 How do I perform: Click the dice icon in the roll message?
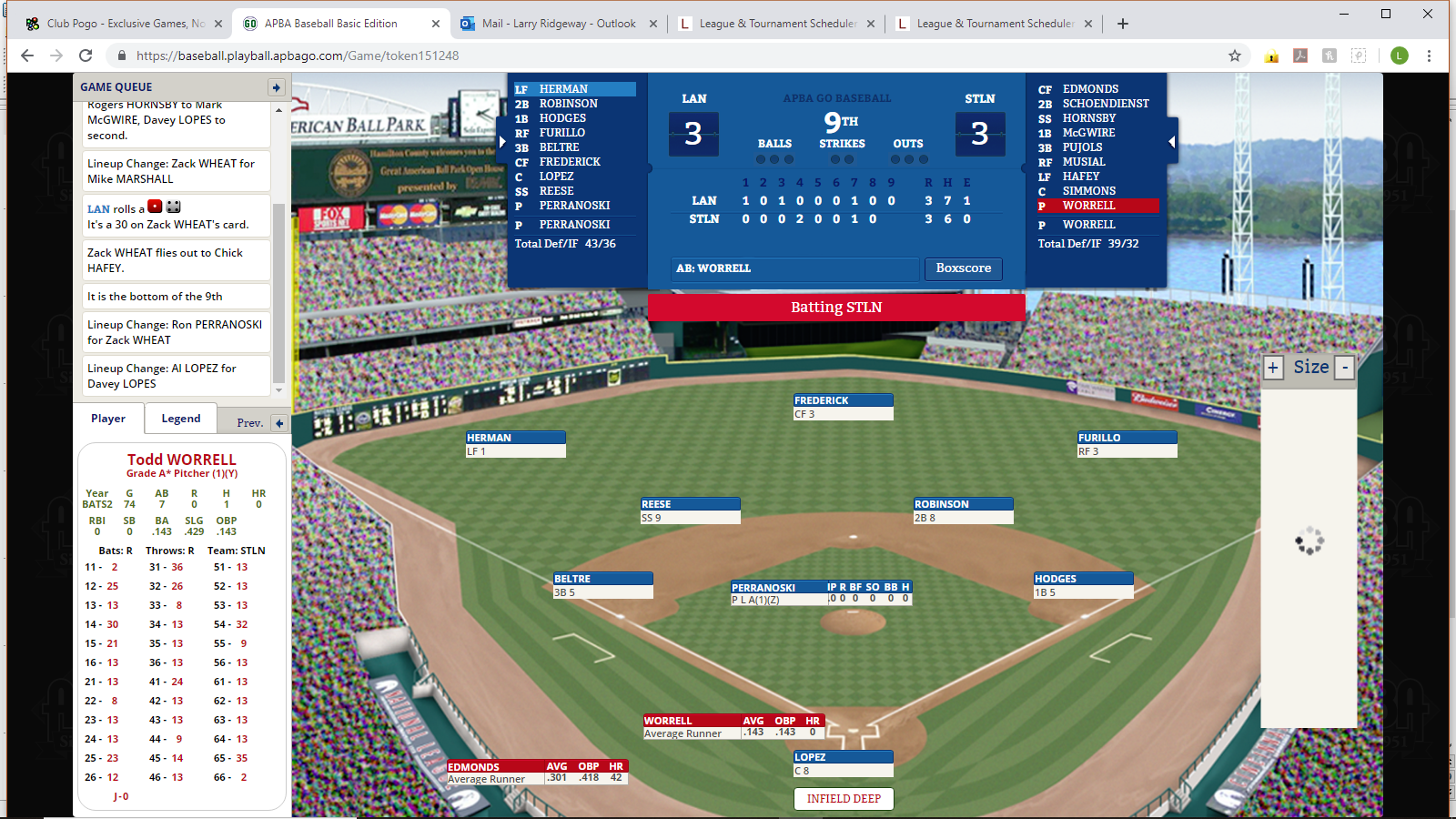[174, 207]
